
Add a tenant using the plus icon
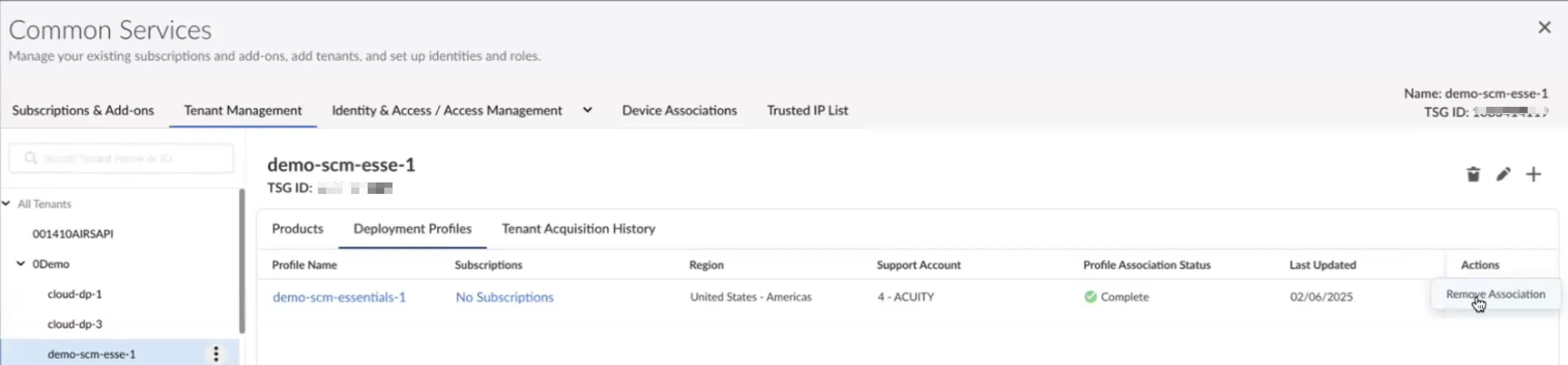pos(1533,175)
